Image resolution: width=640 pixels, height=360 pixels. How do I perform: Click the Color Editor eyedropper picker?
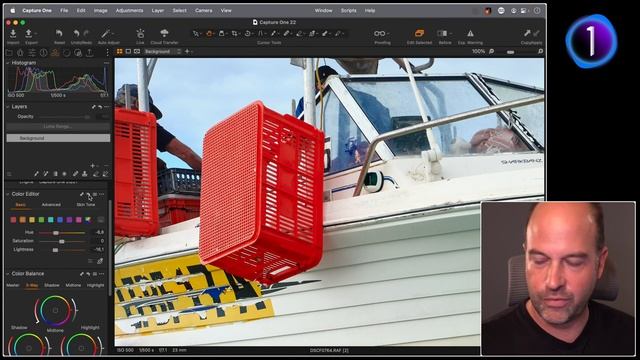coord(100,260)
